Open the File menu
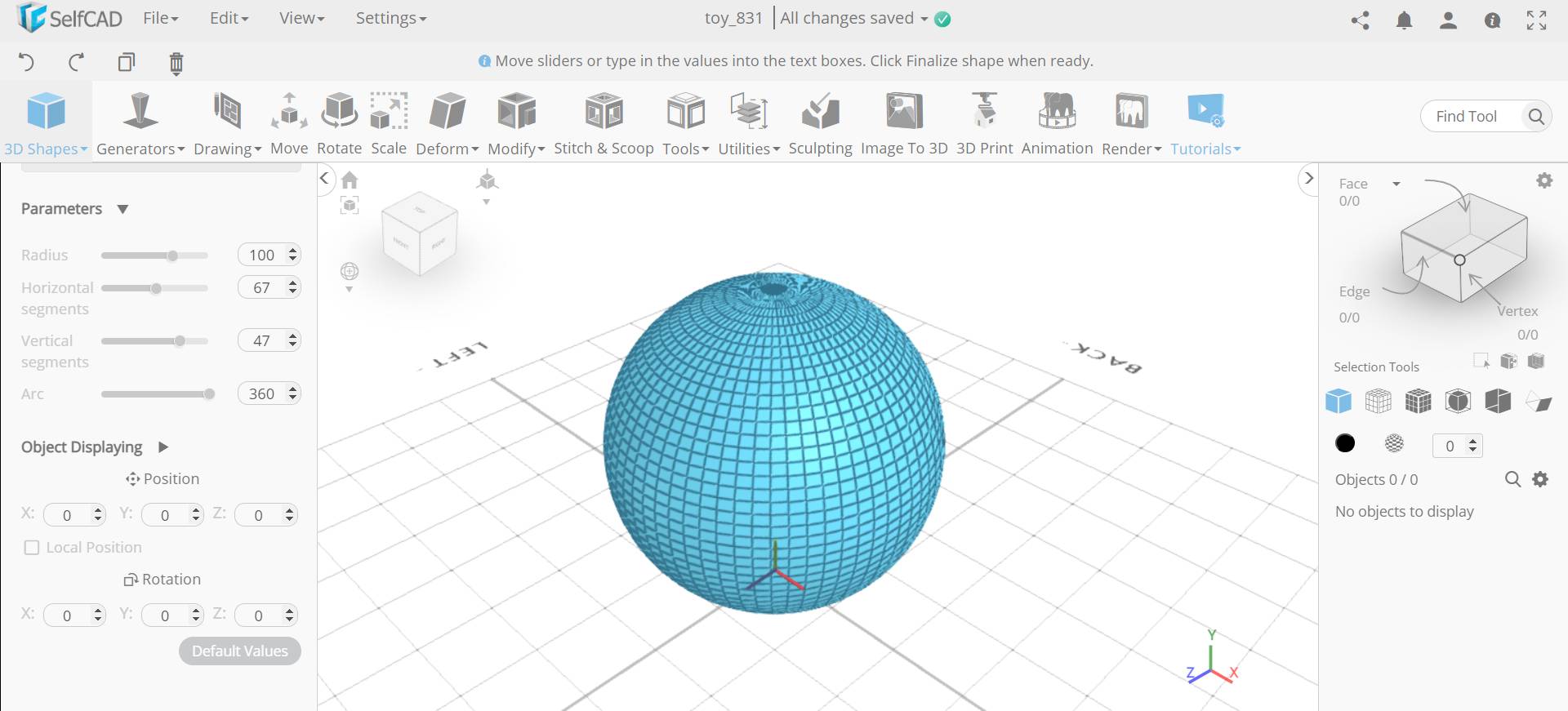The image size is (1568, 711). 160,18
